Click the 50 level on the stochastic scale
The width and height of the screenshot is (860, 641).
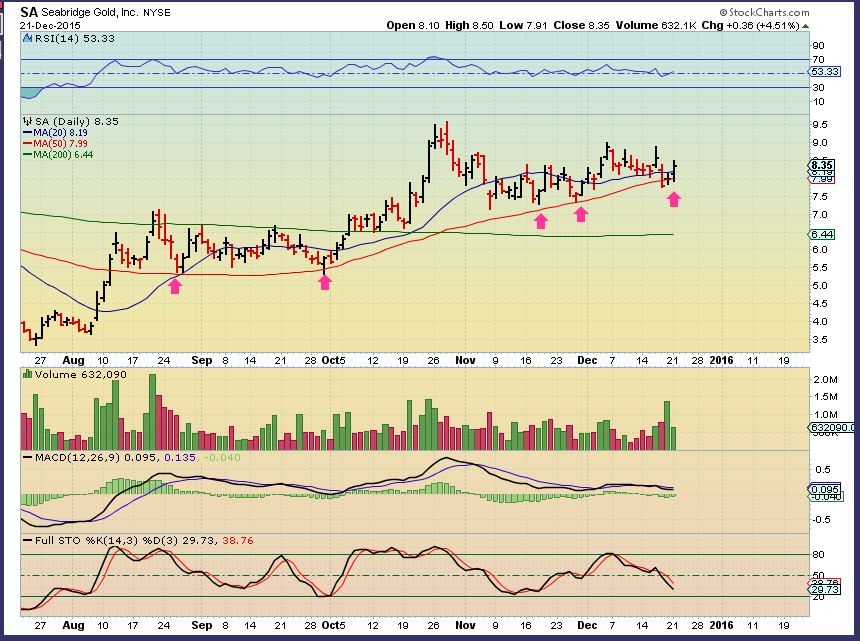tap(818, 576)
